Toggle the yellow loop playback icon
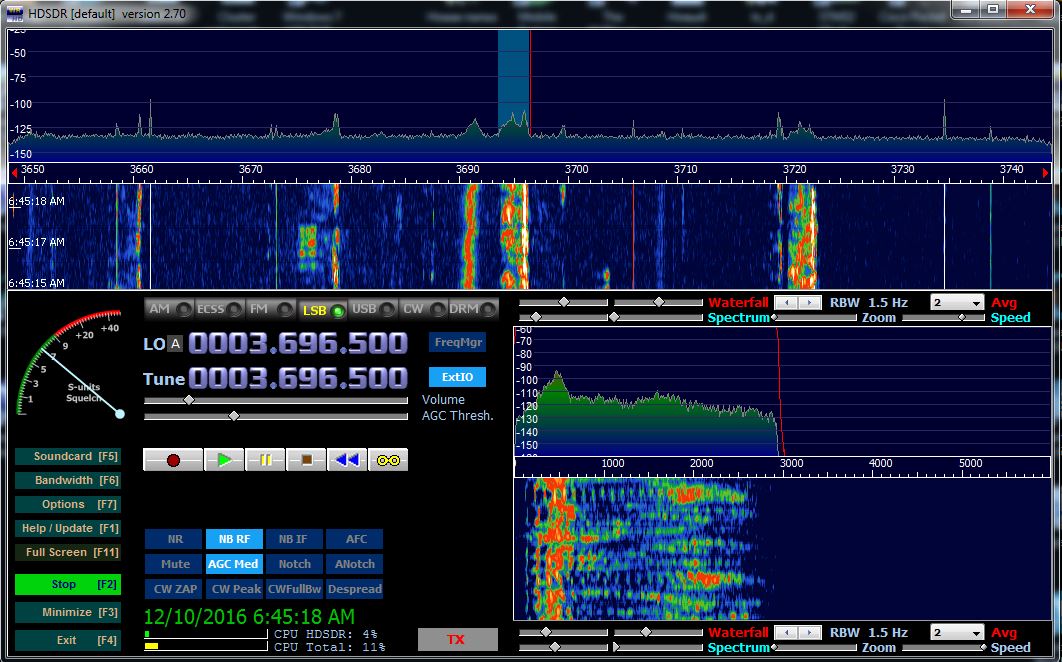 click(x=388, y=460)
